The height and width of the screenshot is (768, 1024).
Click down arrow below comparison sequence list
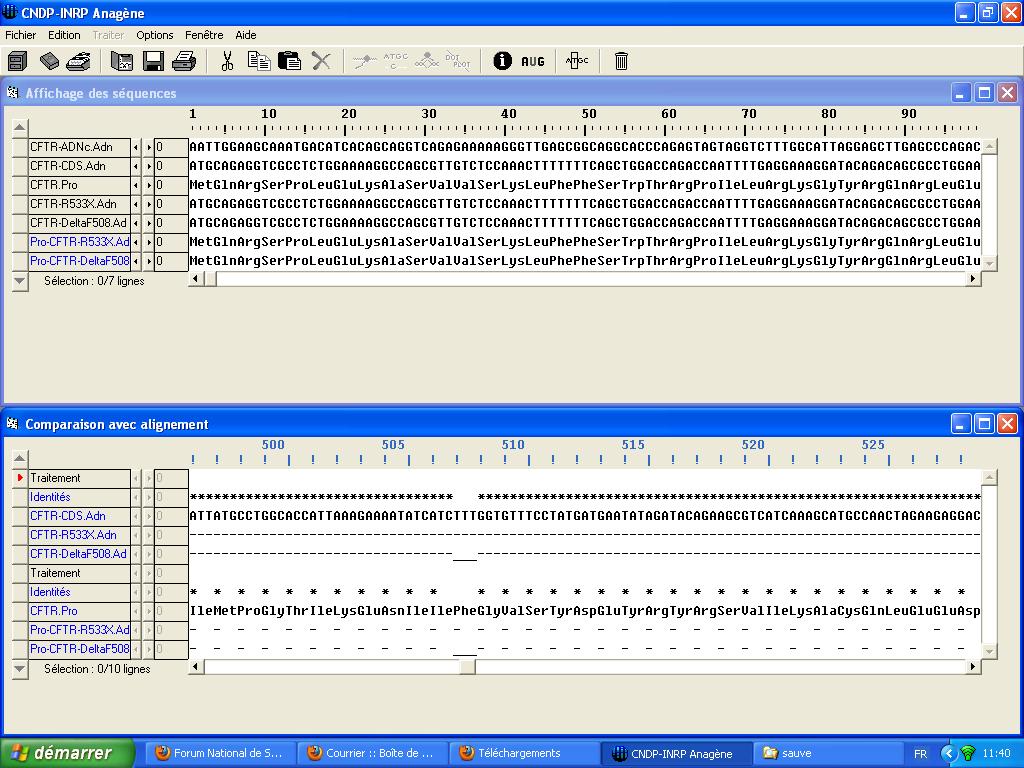click(20, 669)
